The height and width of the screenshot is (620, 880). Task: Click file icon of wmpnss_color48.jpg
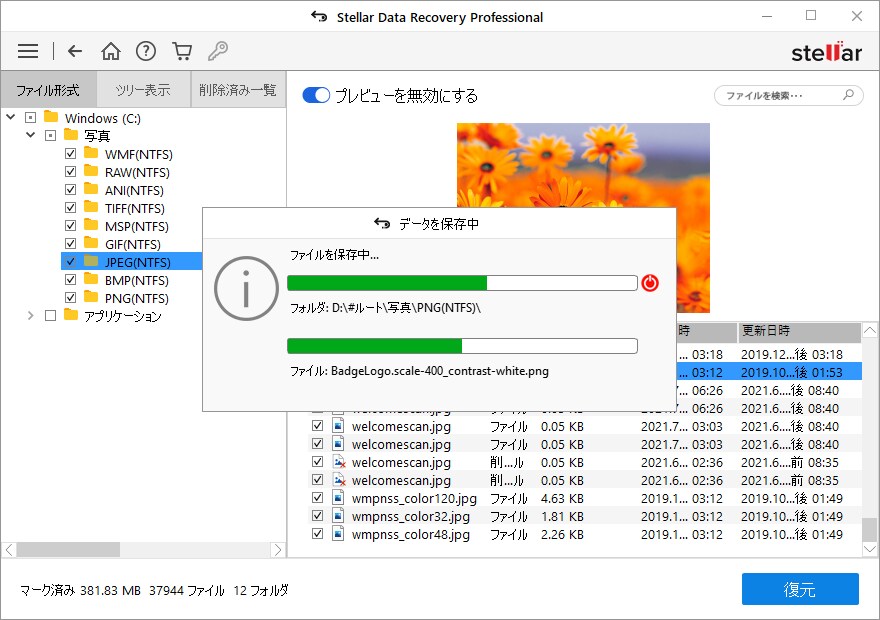pyautogui.click(x=338, y=534)
